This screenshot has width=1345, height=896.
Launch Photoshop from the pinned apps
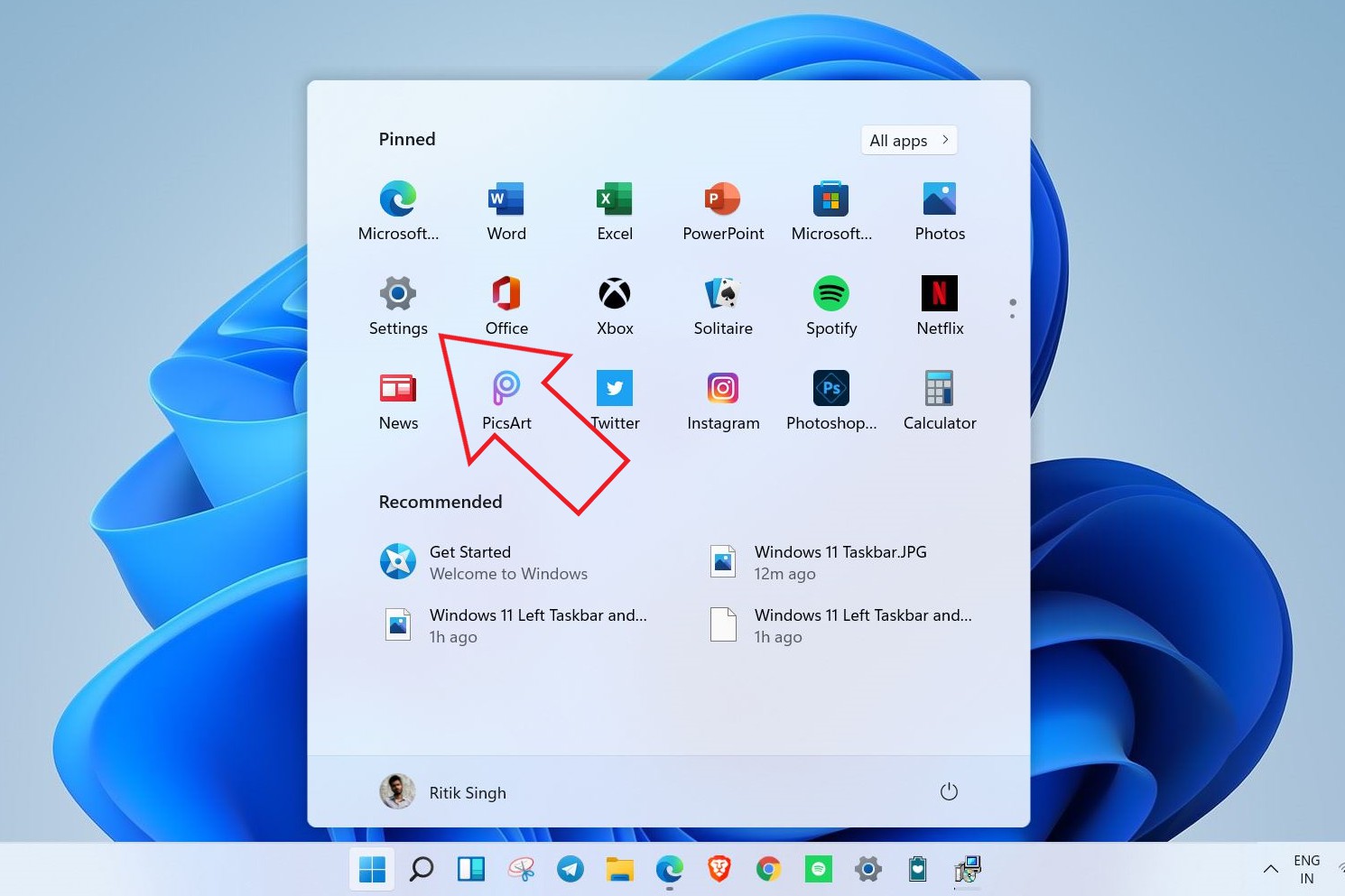pos(831,401)
